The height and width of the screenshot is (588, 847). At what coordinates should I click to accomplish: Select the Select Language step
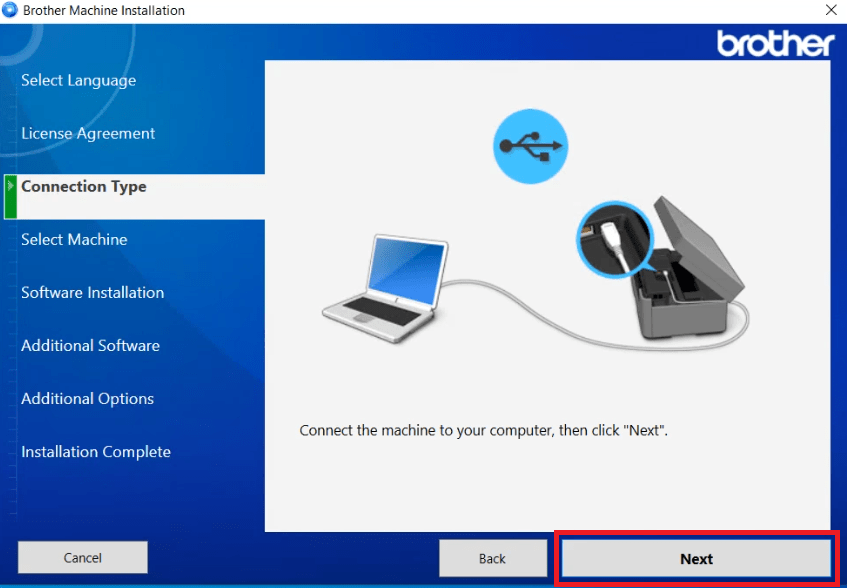(x=78, y=80)
